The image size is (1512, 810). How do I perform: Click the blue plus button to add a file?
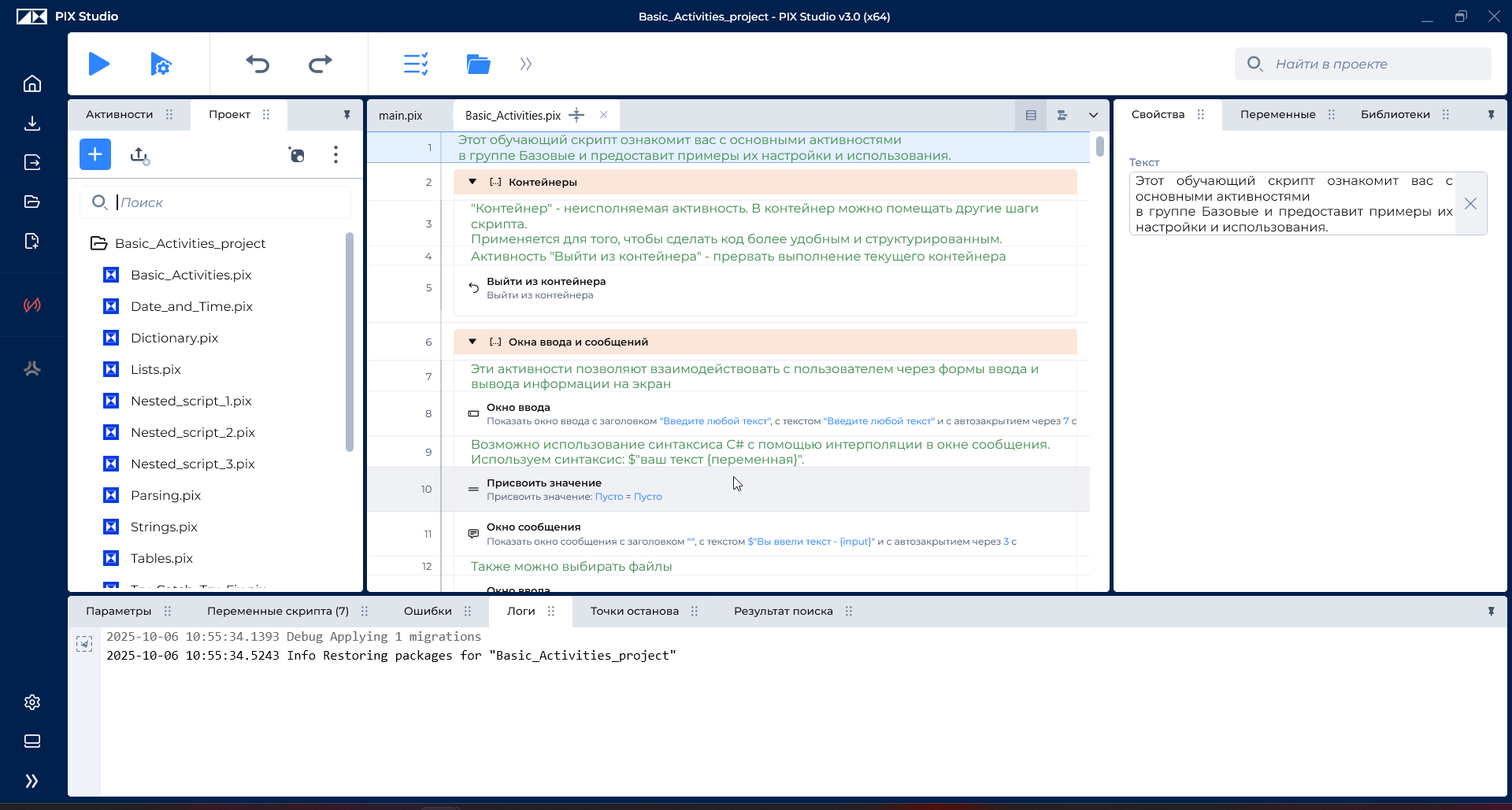[x=95, y=154]
